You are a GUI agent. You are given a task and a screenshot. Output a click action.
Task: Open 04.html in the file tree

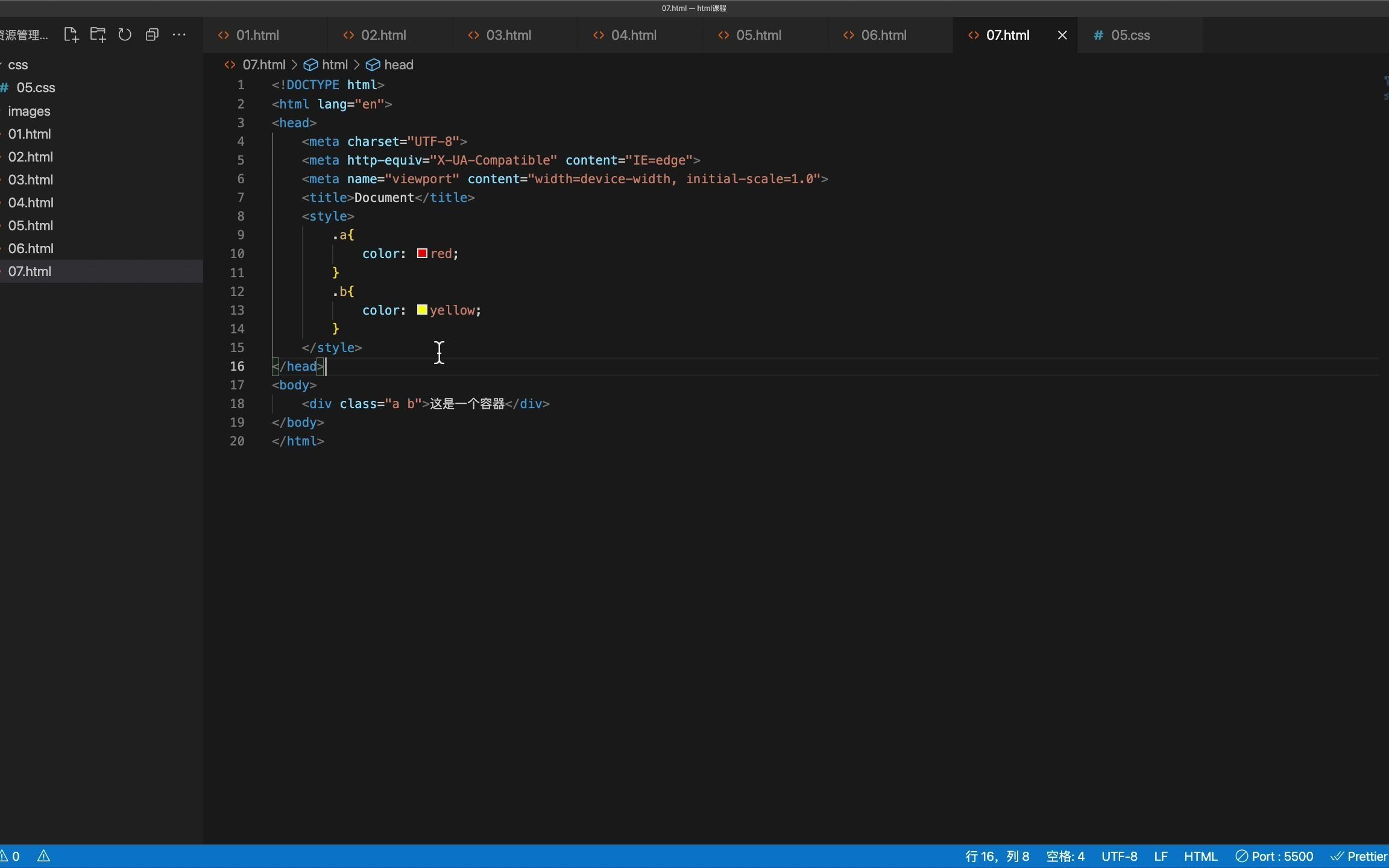click(101, 203)
